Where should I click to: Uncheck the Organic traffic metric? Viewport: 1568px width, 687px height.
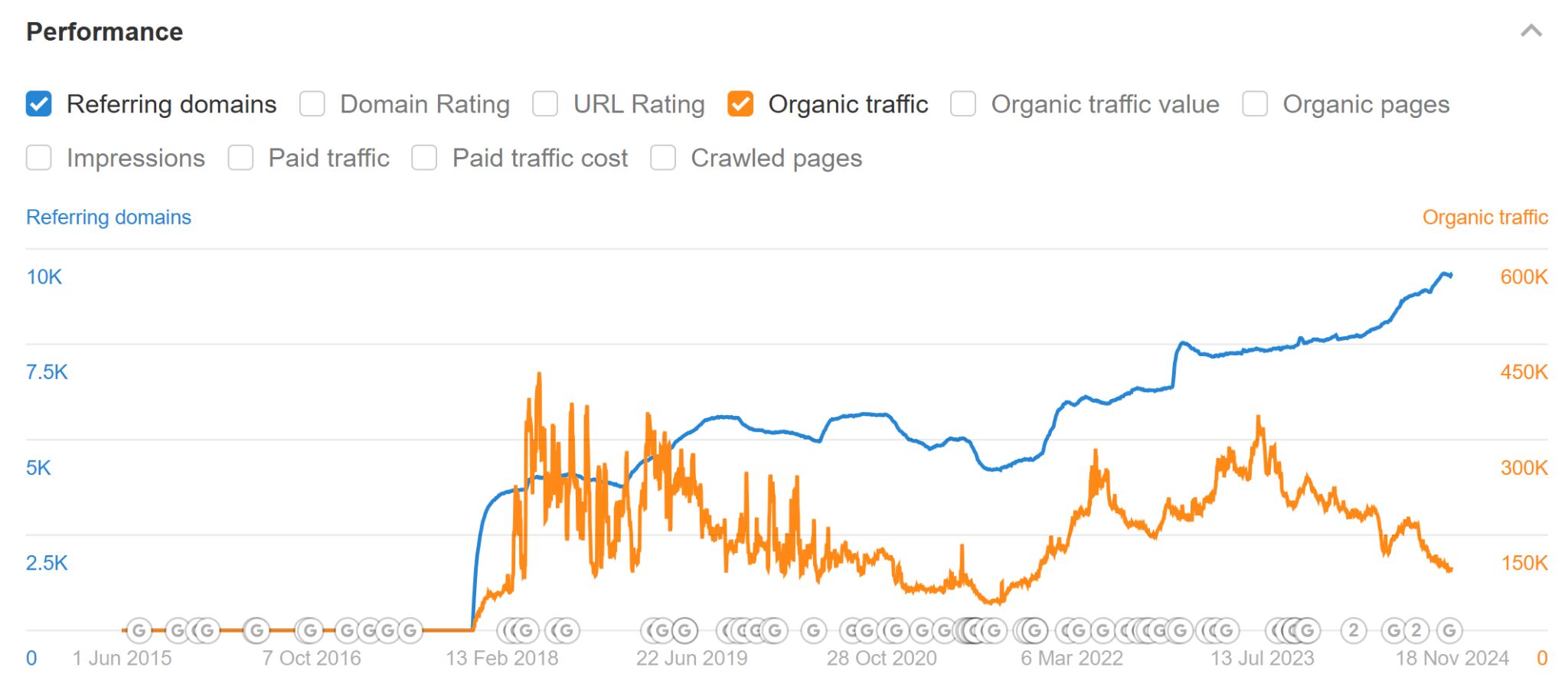point(740,103)
